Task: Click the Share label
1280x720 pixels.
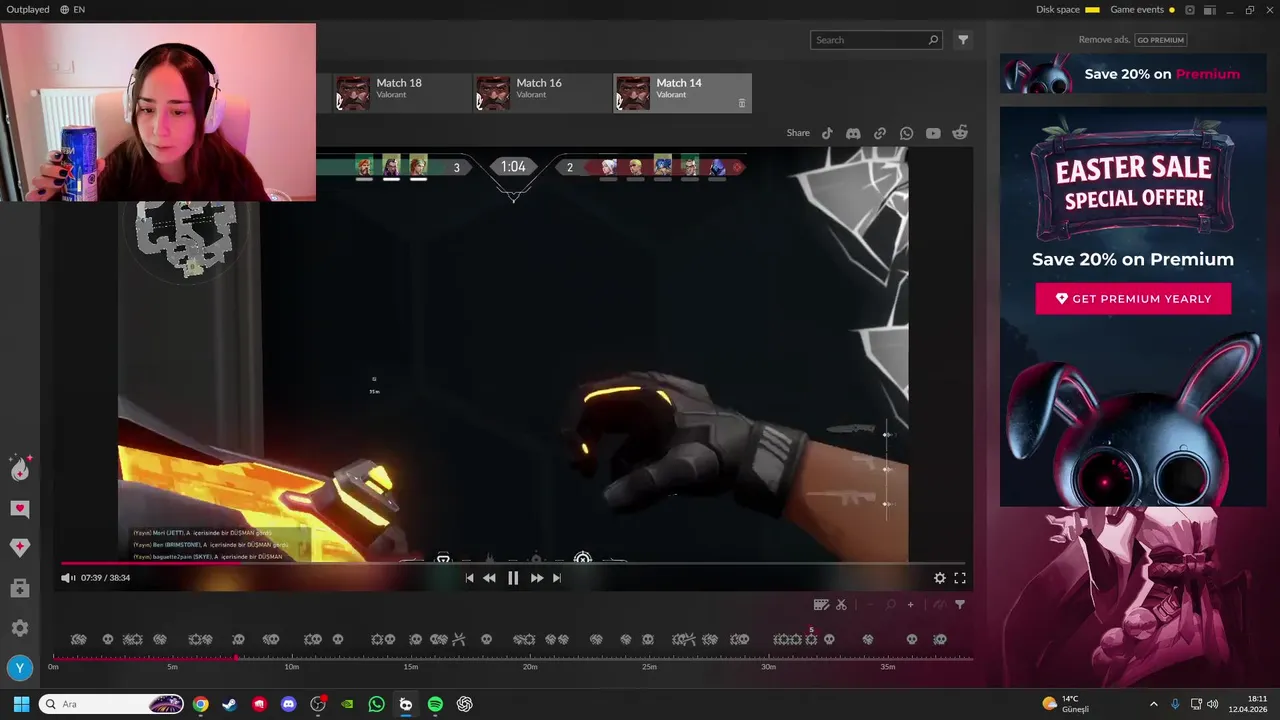Action: [x=798, y=133]
